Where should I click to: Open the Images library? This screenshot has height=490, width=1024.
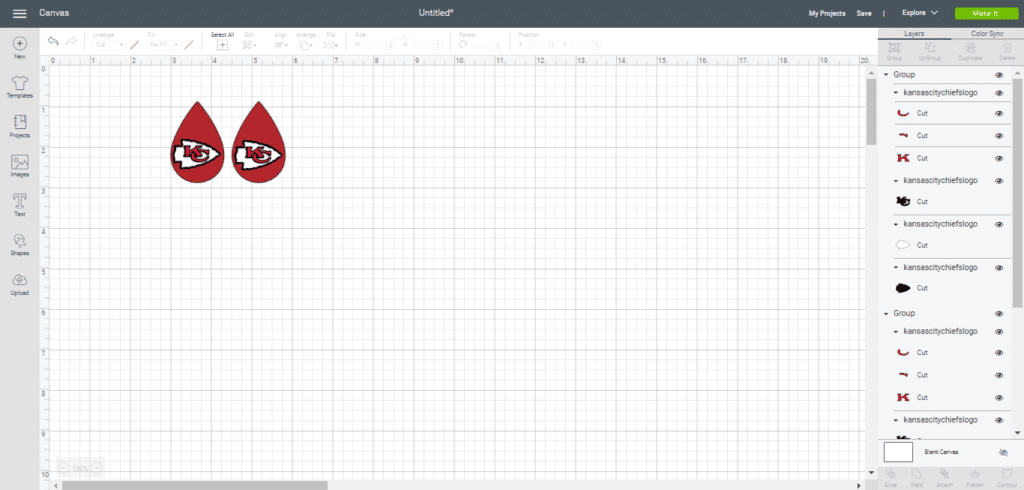19,165
